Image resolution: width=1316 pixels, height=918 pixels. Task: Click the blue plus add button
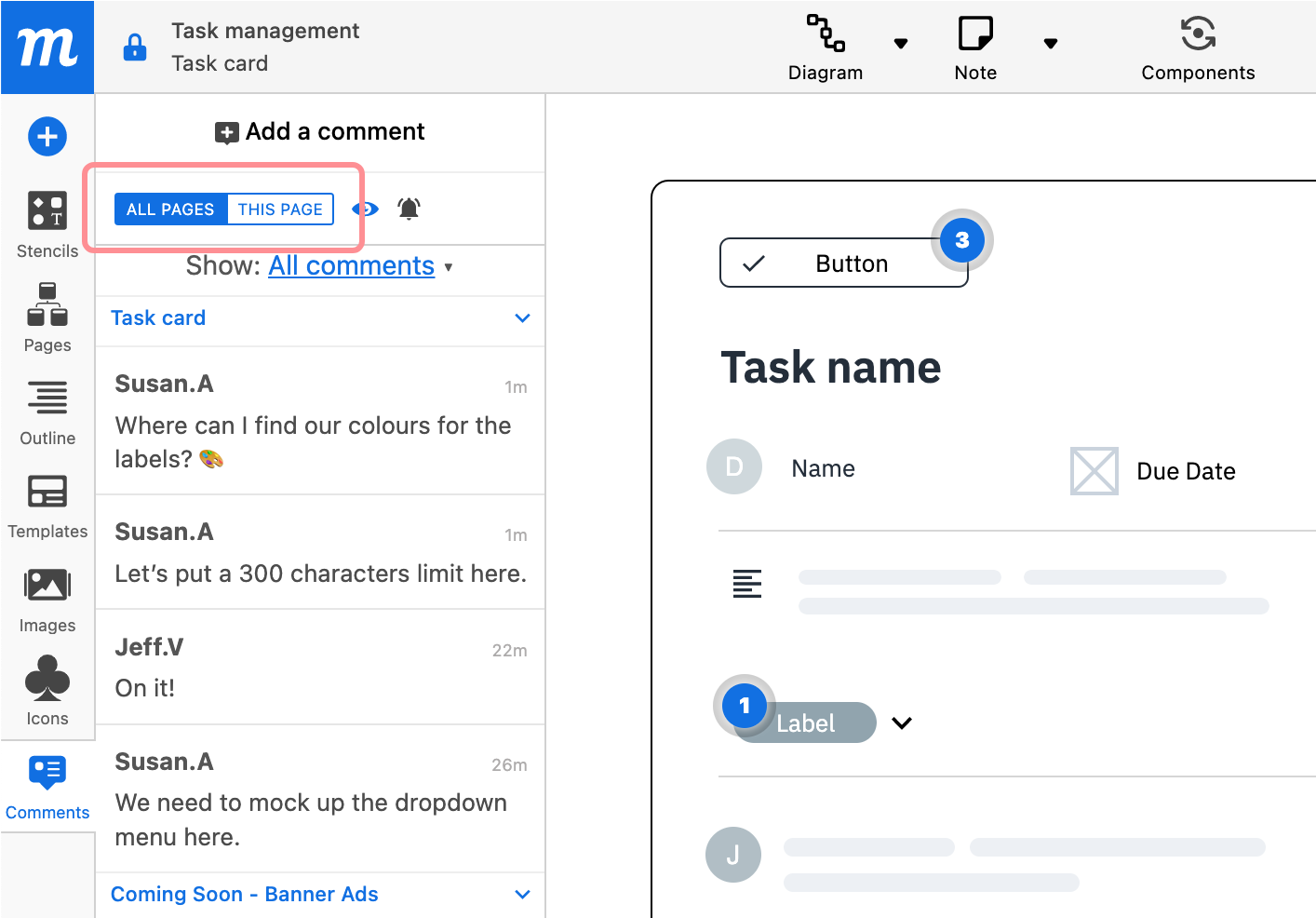[x=47, y=137]
